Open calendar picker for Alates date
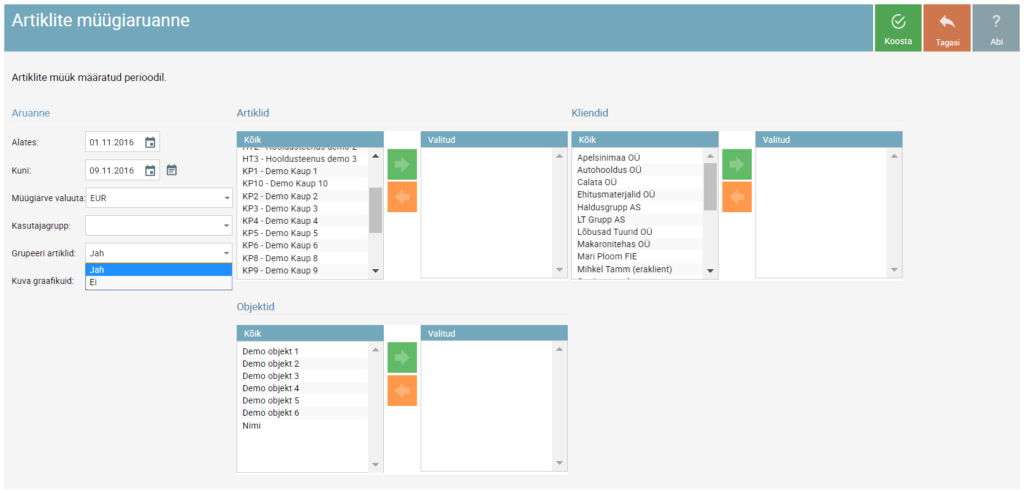The height and width of the screenshot is (493, 1024). 150,142
